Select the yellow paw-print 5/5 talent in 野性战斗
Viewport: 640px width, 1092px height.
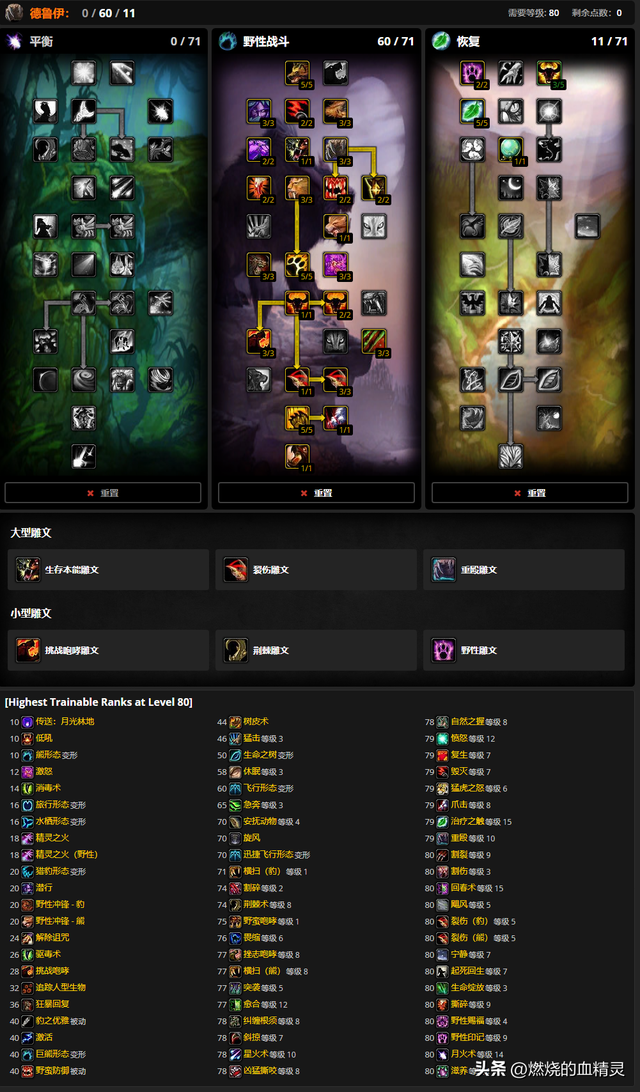[297, 265]
